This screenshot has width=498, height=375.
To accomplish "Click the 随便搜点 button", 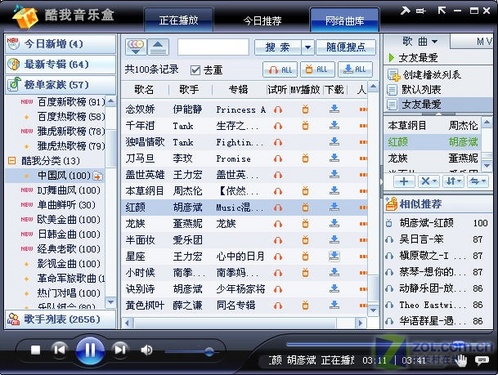I will click(x=346, y=47).
